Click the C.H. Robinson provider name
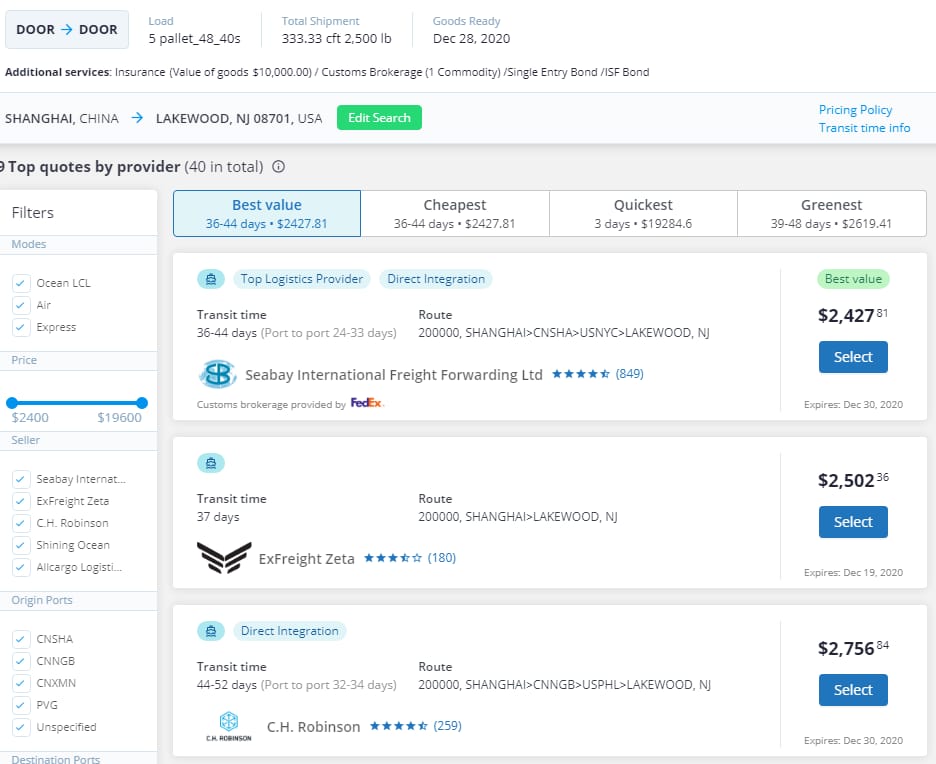The height and width of the screenshot is (764, 936). coord(313,727)
